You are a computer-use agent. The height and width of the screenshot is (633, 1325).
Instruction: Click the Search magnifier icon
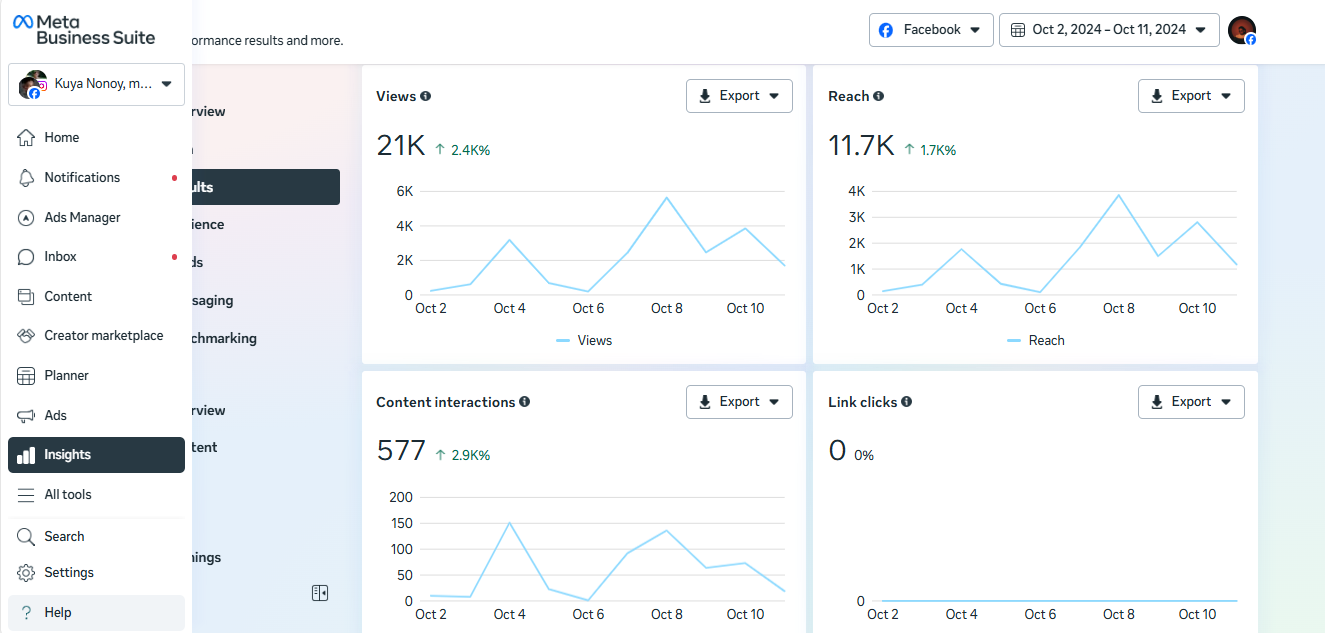click(x=26, y=537)
